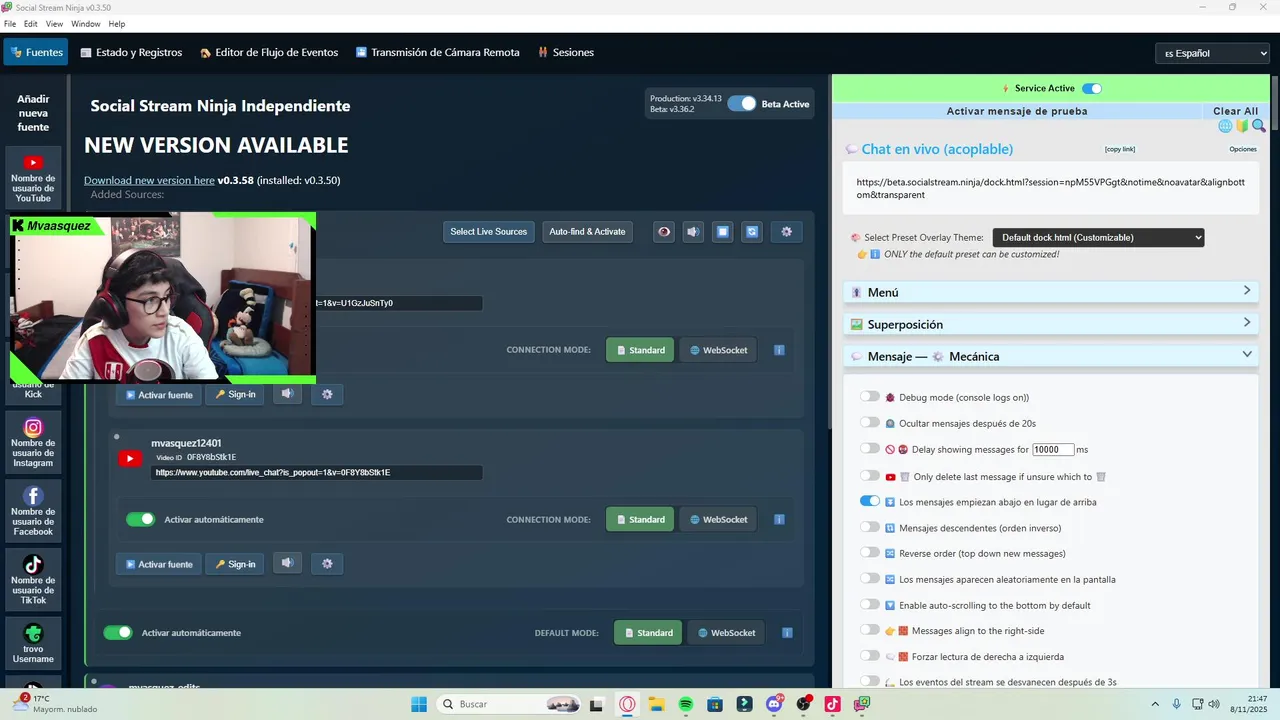Image resolution: width=1280 pixels, height=720 pixels.
Task: Click Download new version here link
Action: 149,181
